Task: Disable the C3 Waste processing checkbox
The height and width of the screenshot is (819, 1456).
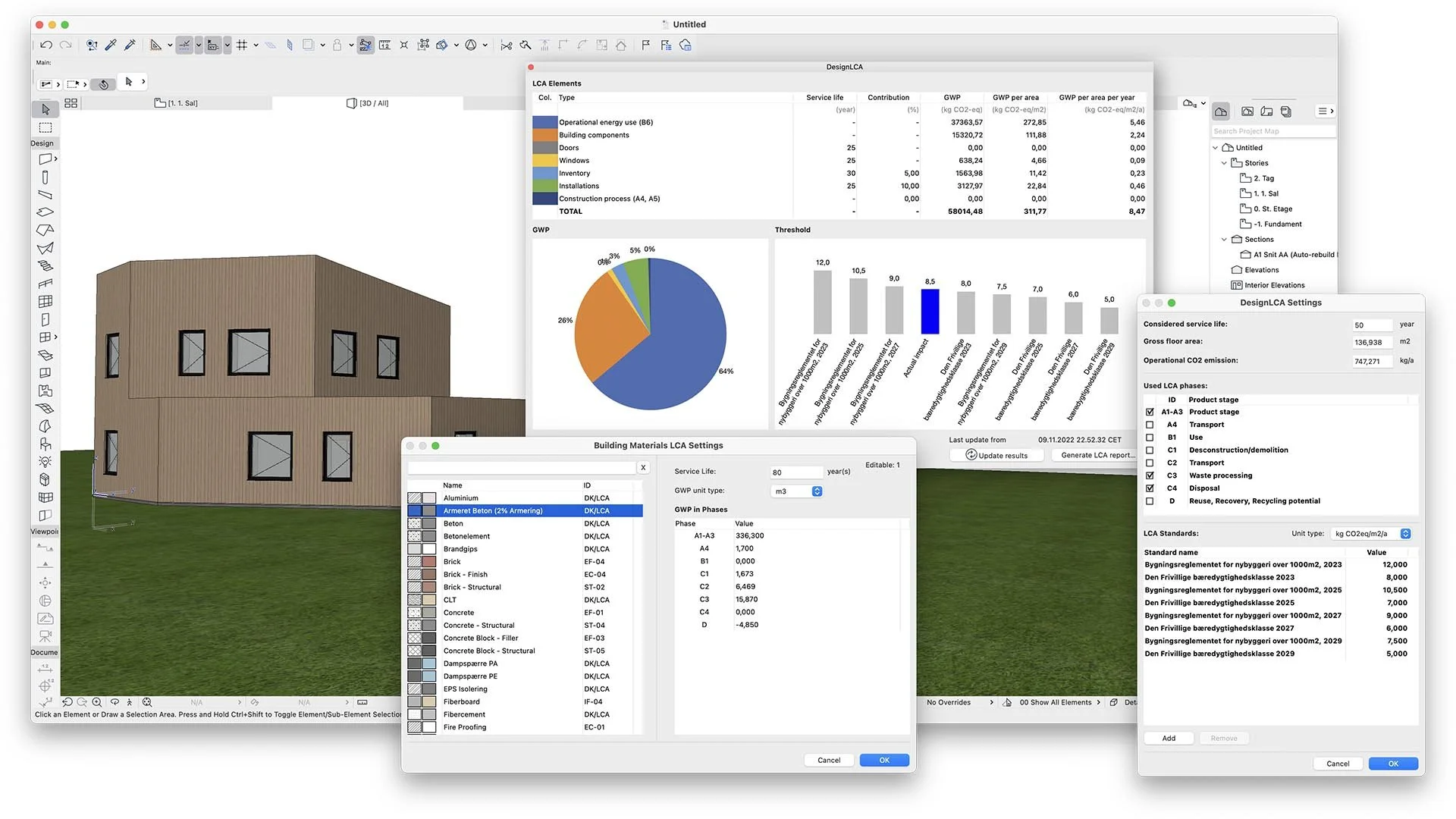Action: (x=1150, y=475)
